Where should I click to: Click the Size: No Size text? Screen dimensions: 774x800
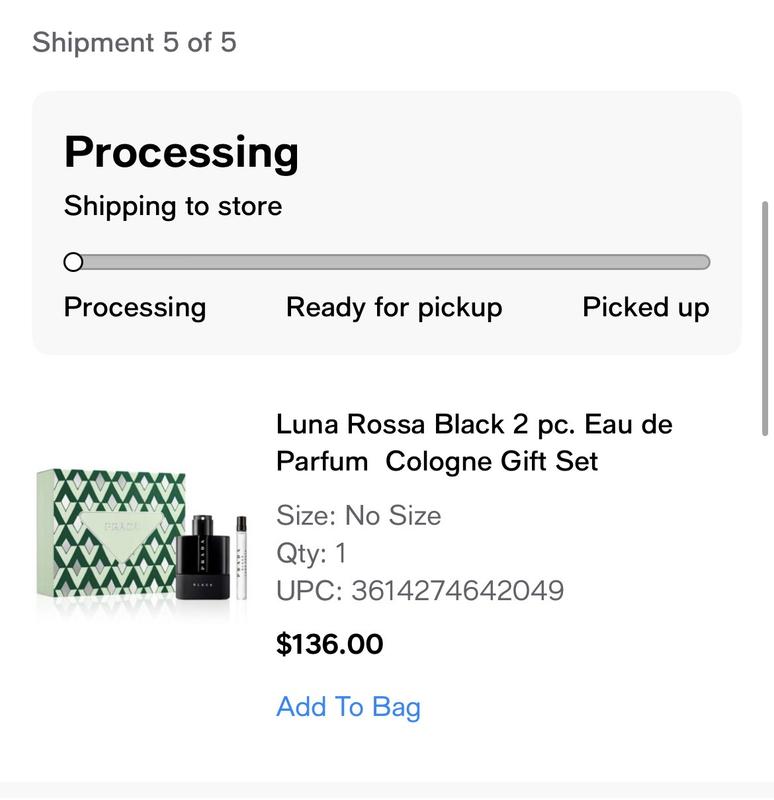358,516
